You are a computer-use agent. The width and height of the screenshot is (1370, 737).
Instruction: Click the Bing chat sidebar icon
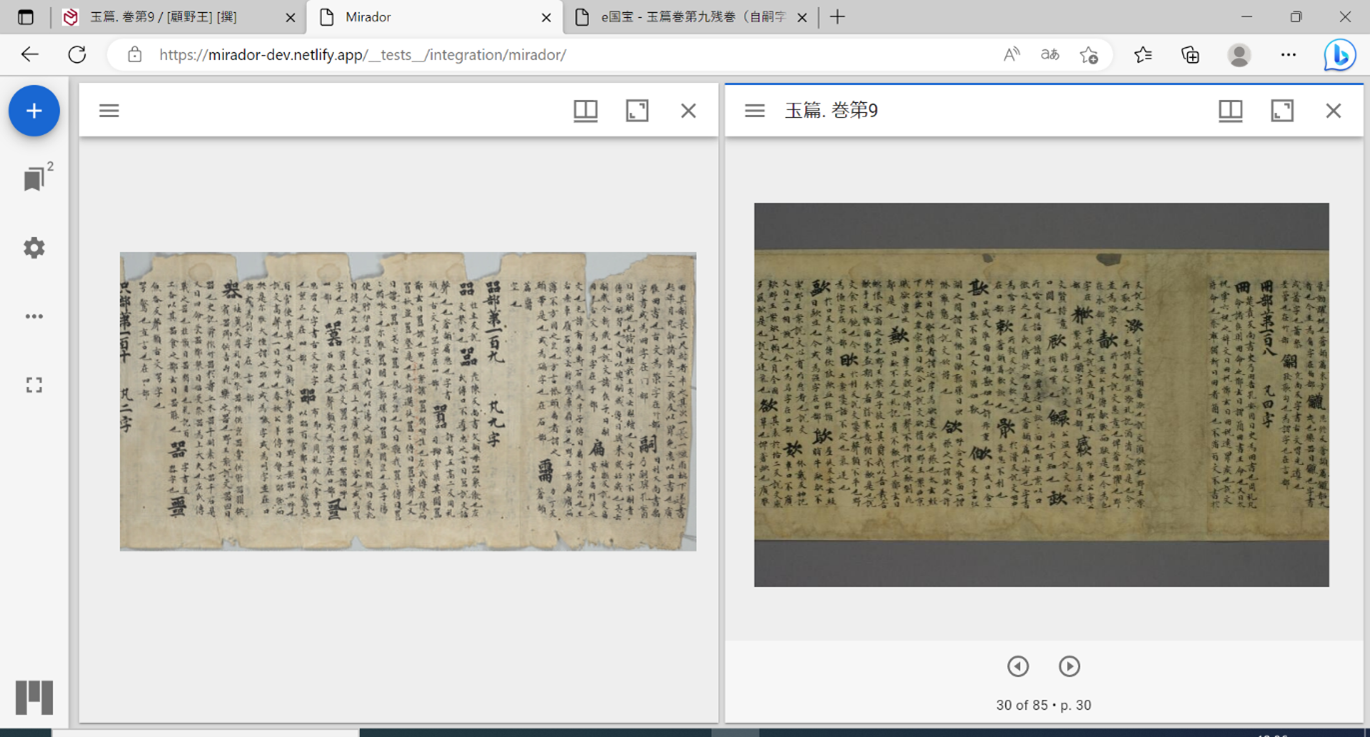pyautogui.click(x=1339, y=55)
